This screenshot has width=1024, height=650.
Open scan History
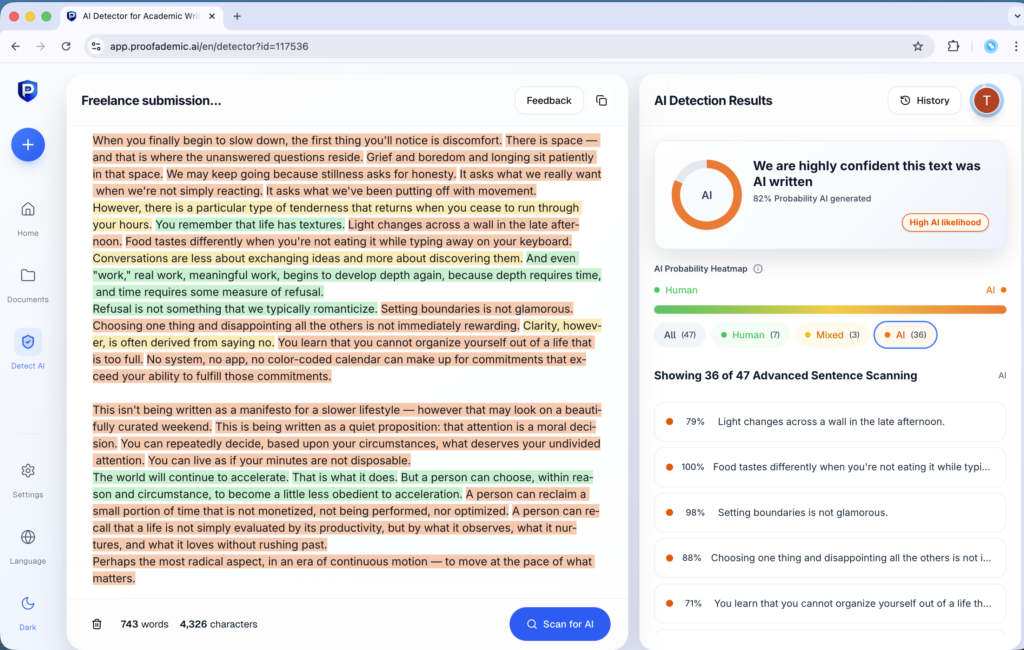tap(924, 101)
